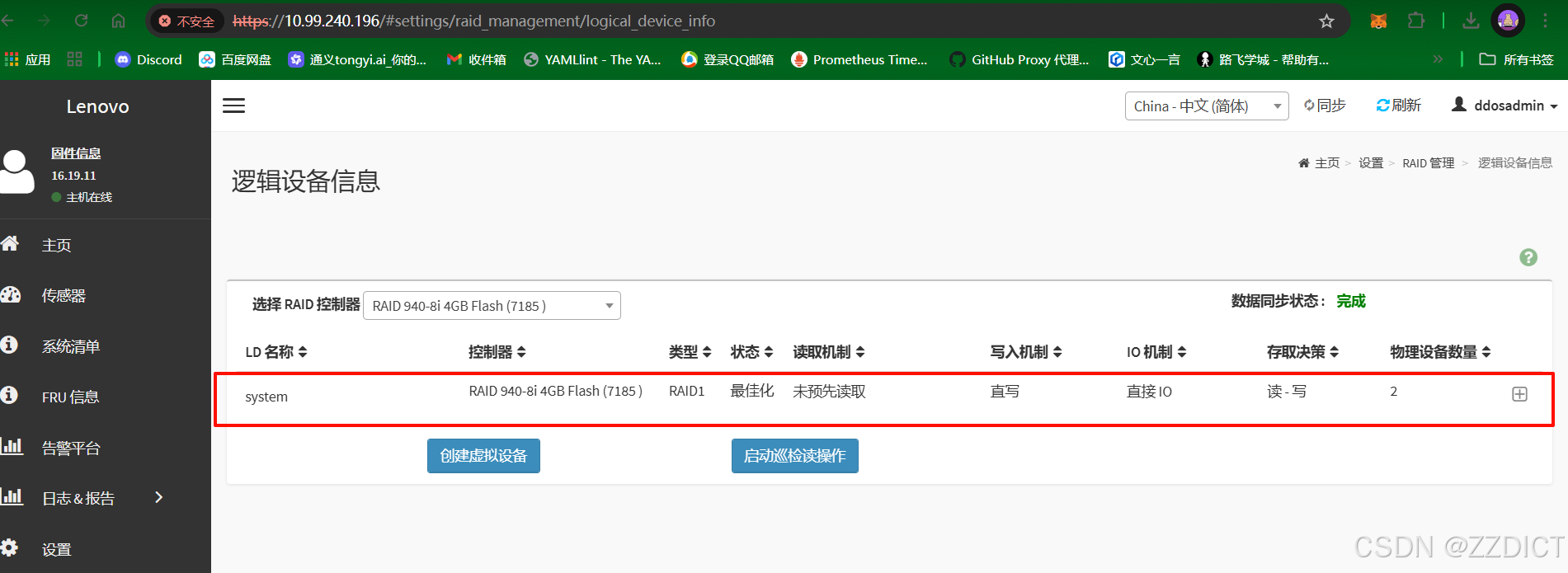The height and width of the screenshot is (573, 1568).
Task: Show more bookmarks chevron
Action: coord(1438,59)
